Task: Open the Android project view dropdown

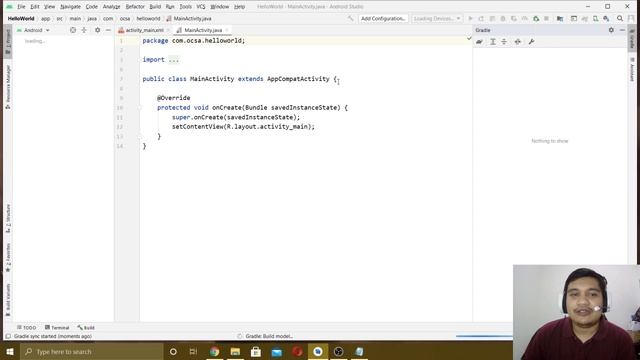Action: pos(33,30)
